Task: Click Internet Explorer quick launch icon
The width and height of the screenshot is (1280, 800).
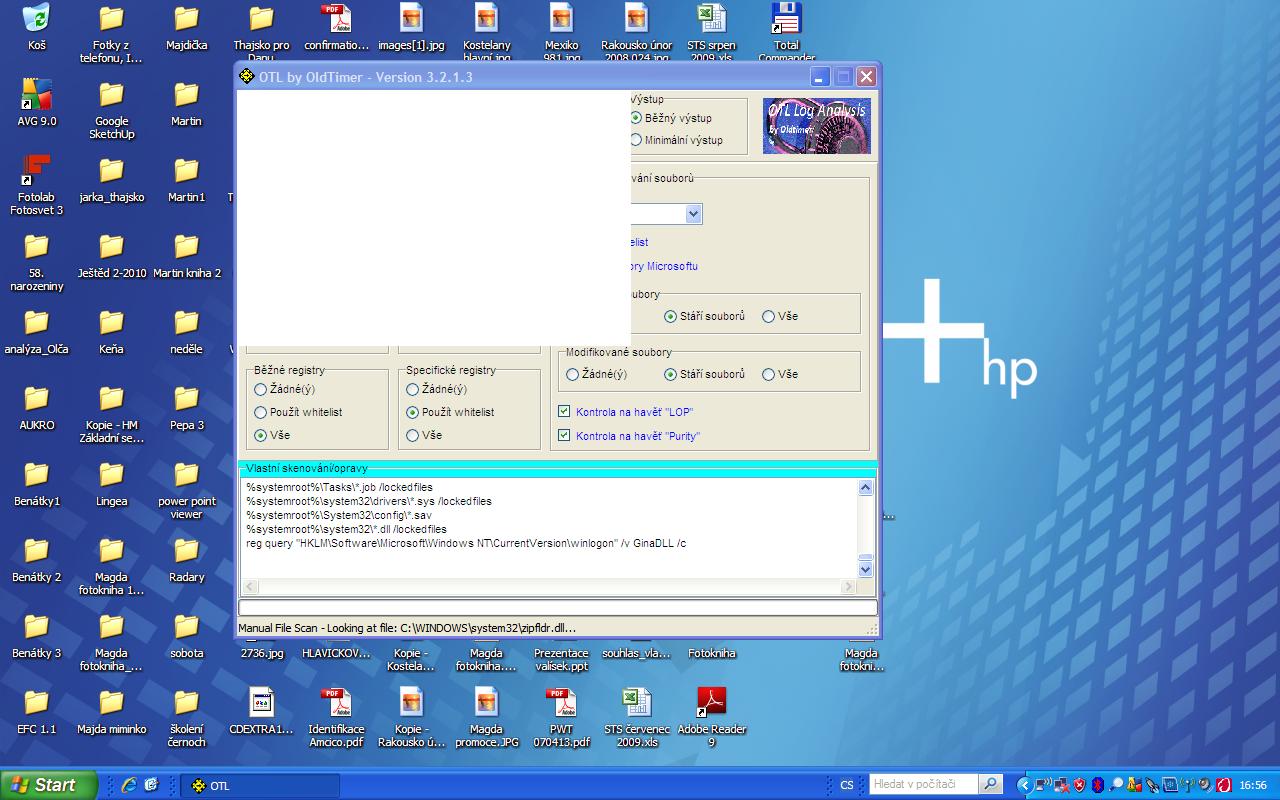Action: pos(128,785)
